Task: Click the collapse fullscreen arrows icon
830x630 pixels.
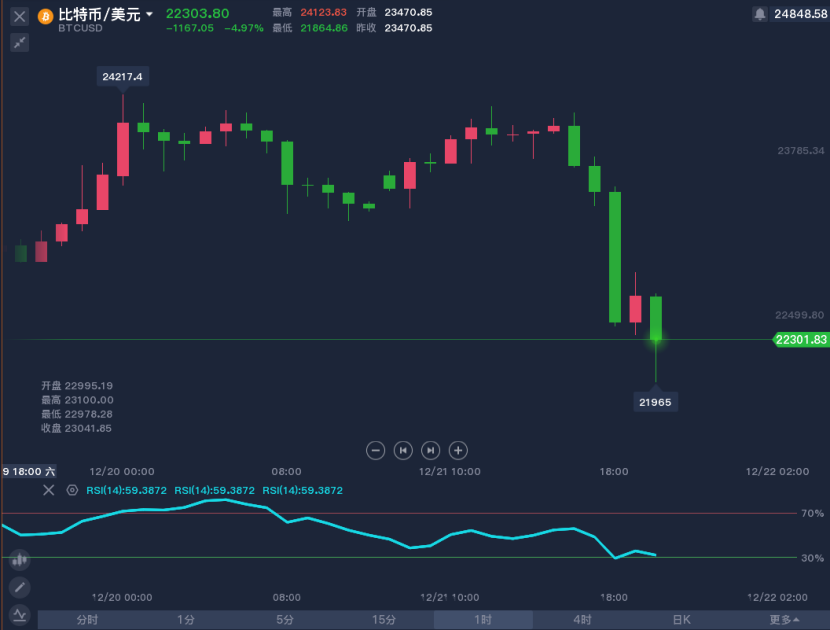Action: pyautogui.click(x=20, y=43)
